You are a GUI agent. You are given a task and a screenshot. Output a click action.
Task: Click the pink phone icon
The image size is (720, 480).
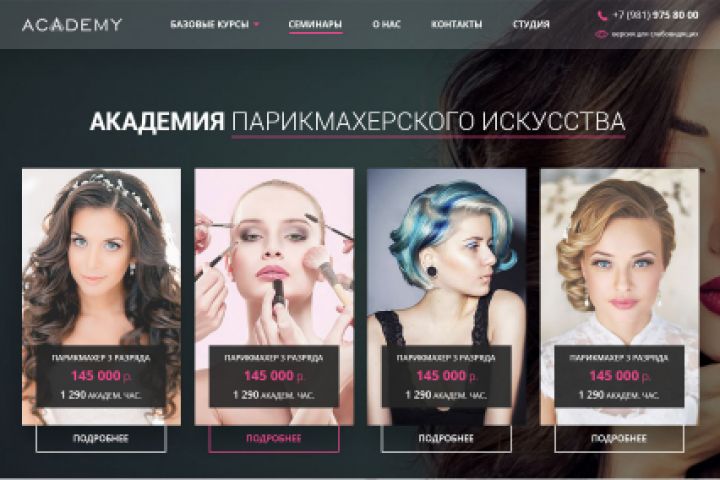tap(602, 16)
